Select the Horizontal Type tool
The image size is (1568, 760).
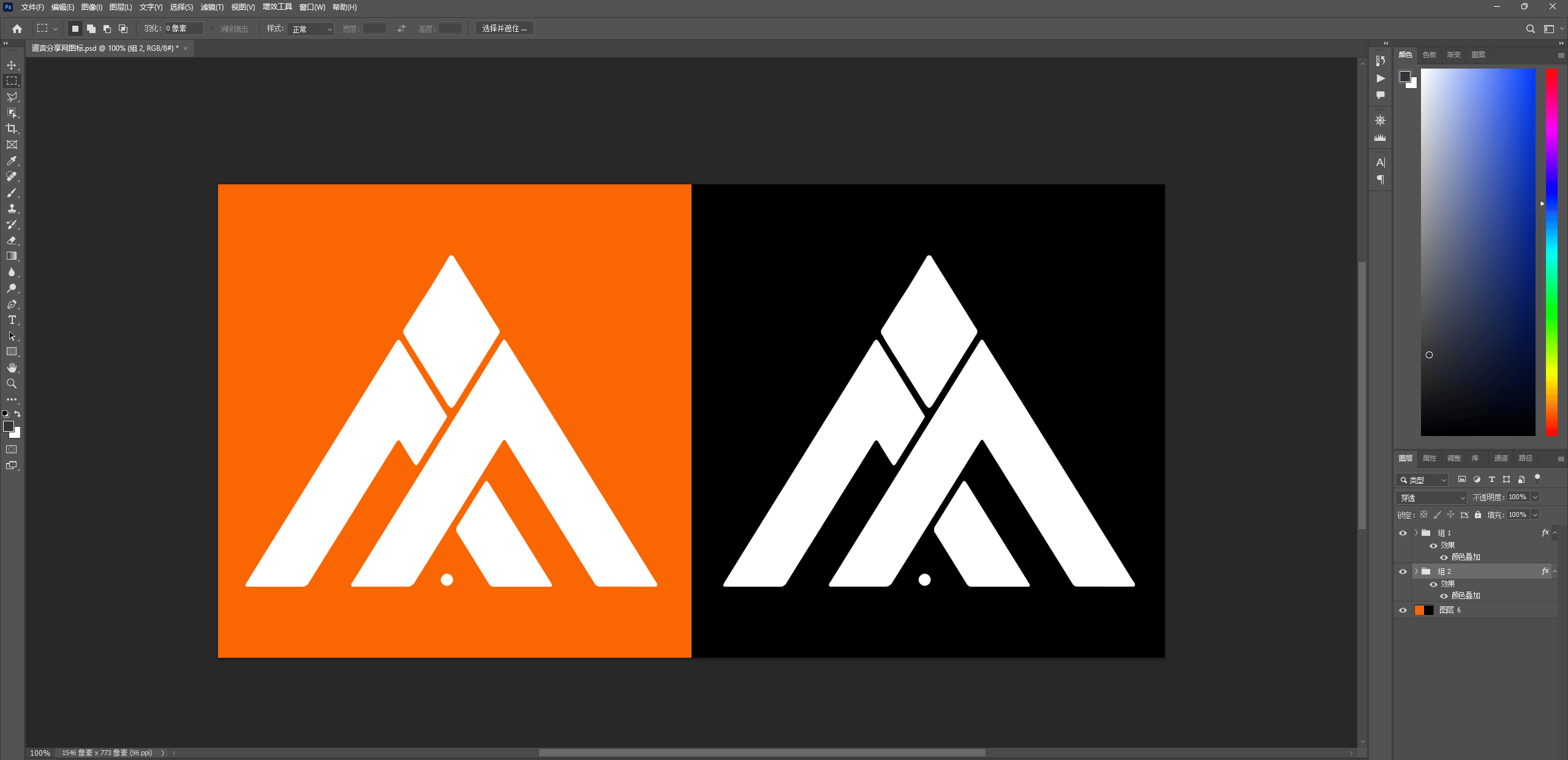[x=12, y=320]
